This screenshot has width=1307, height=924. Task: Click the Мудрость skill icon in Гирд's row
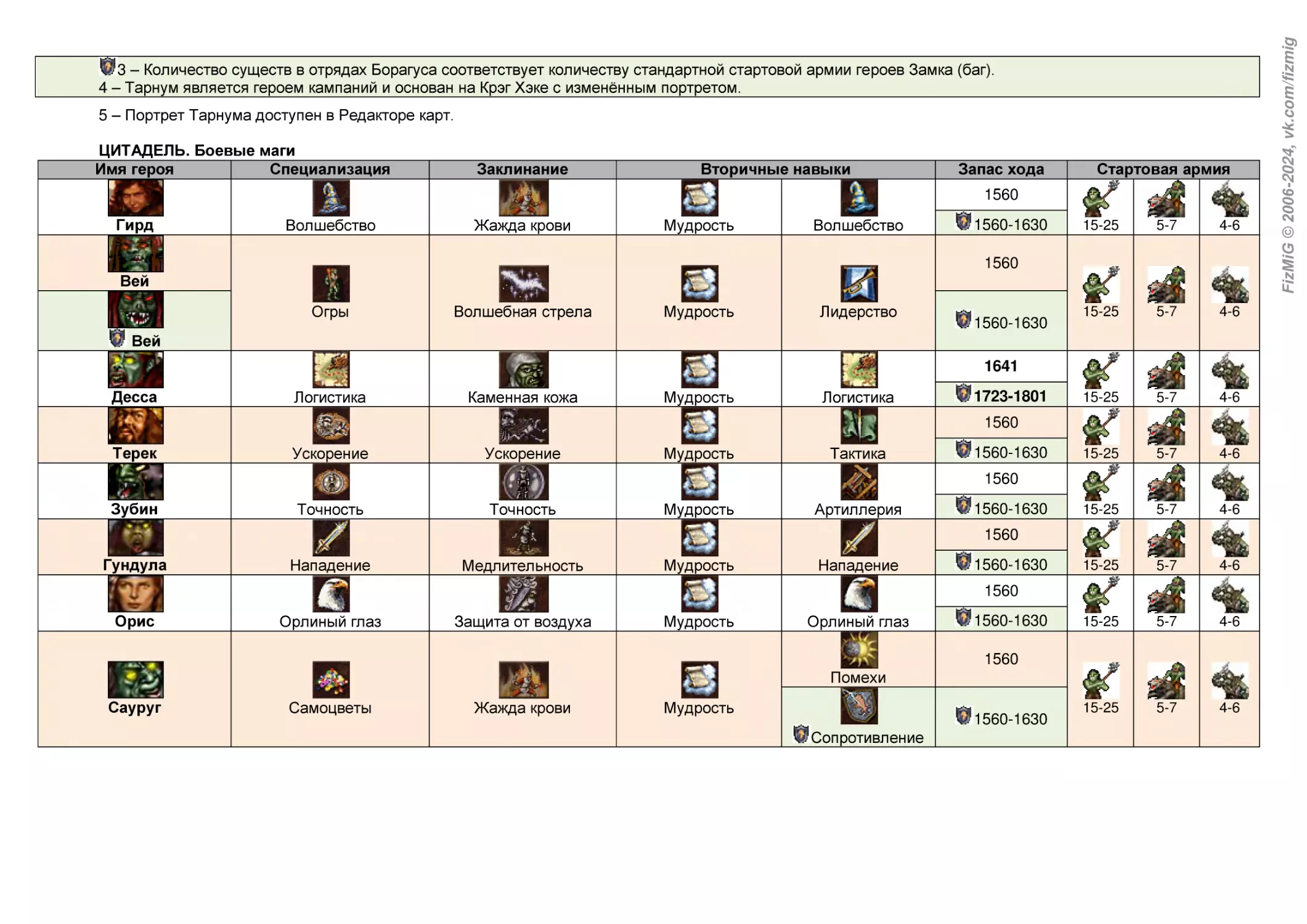(699, 198)
